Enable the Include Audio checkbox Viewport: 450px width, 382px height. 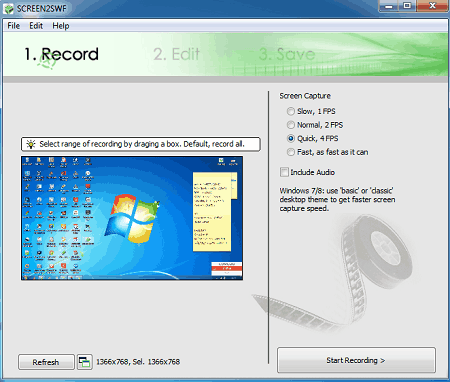[x=284, y=172]
